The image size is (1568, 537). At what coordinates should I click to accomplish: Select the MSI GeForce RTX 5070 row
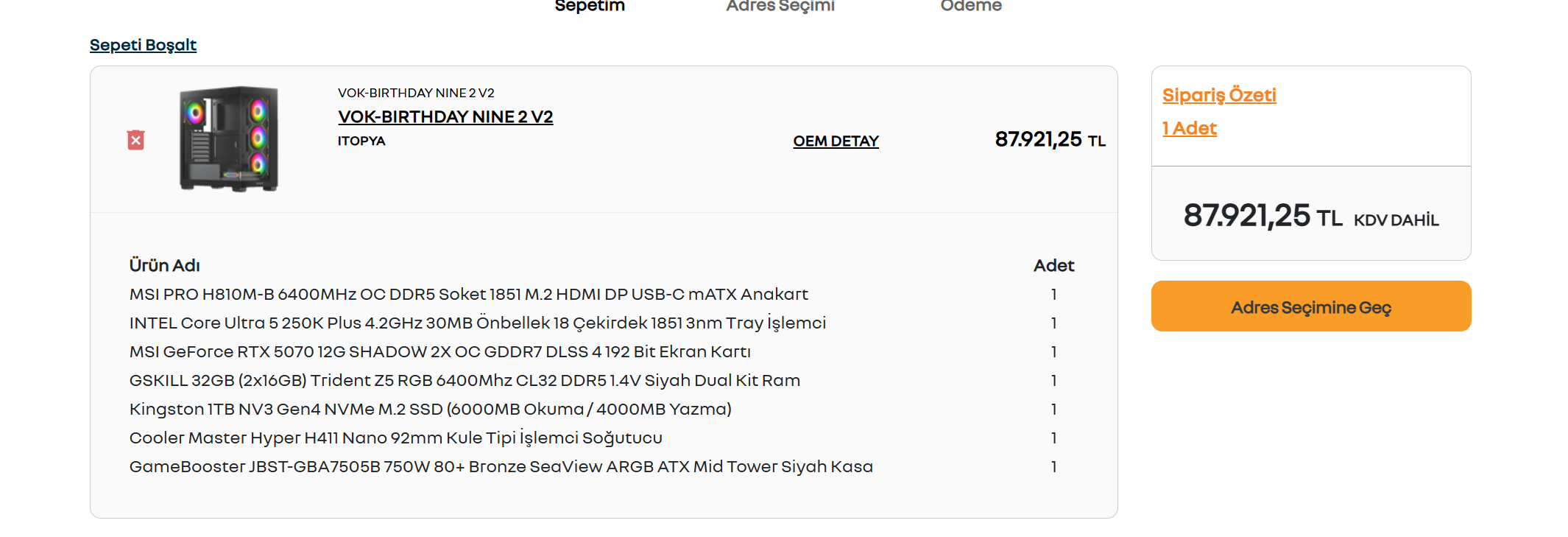click(x=601, y=351)
